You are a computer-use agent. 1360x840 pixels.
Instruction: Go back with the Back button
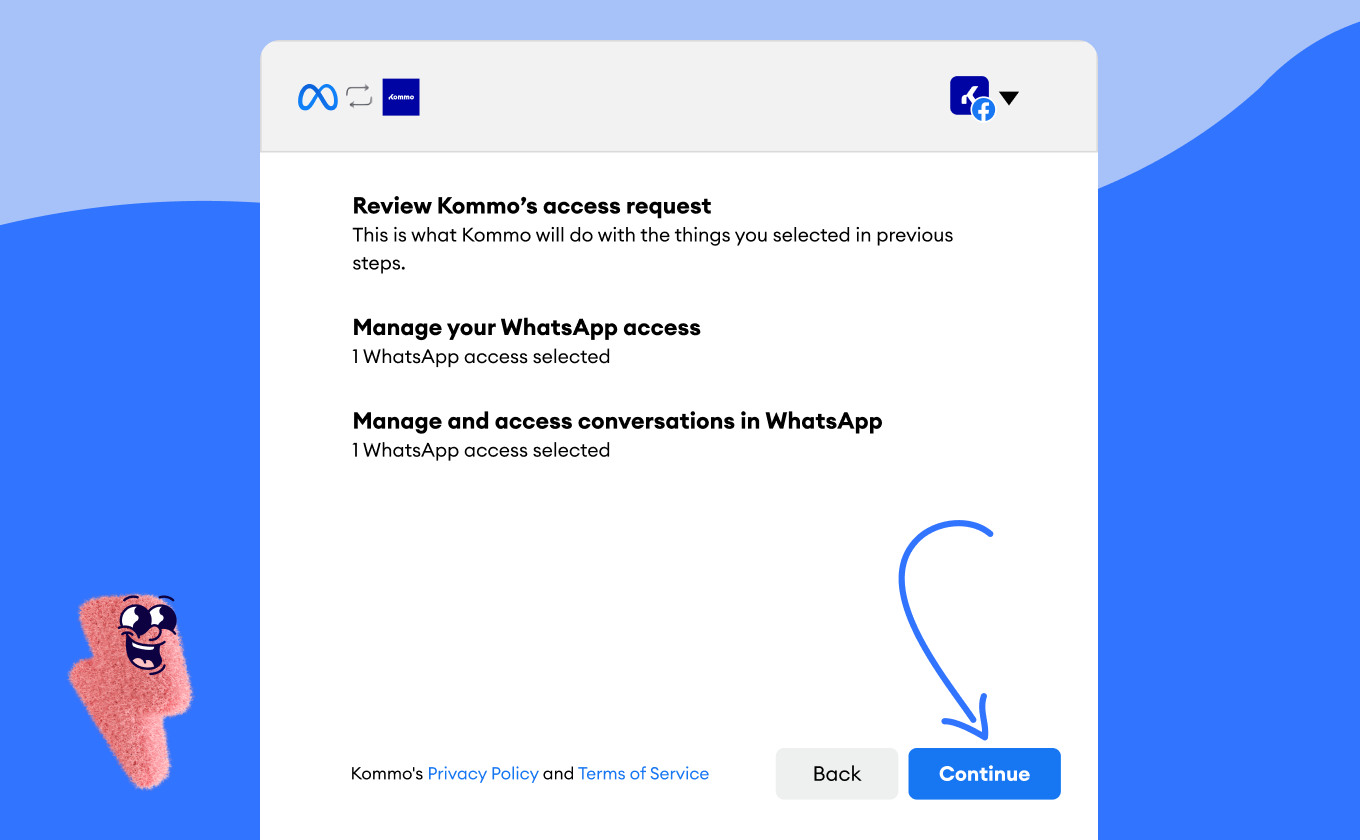[x=837, y=774]
